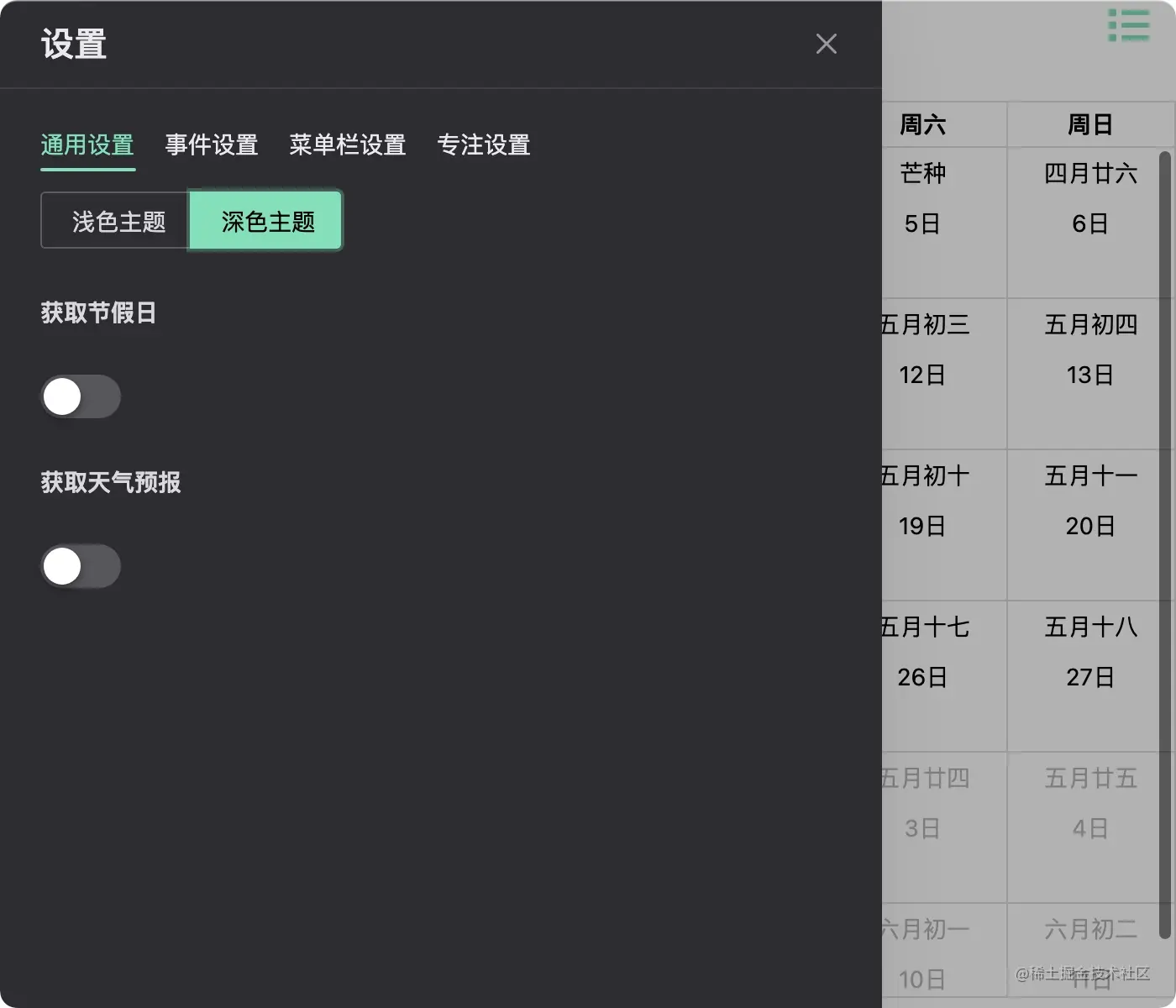The width and height of the screenshot is (1176, 1008).
Task: Click the 五月十八 27日 date cell
Action: pyautogui.click(x=1090, y=676)
